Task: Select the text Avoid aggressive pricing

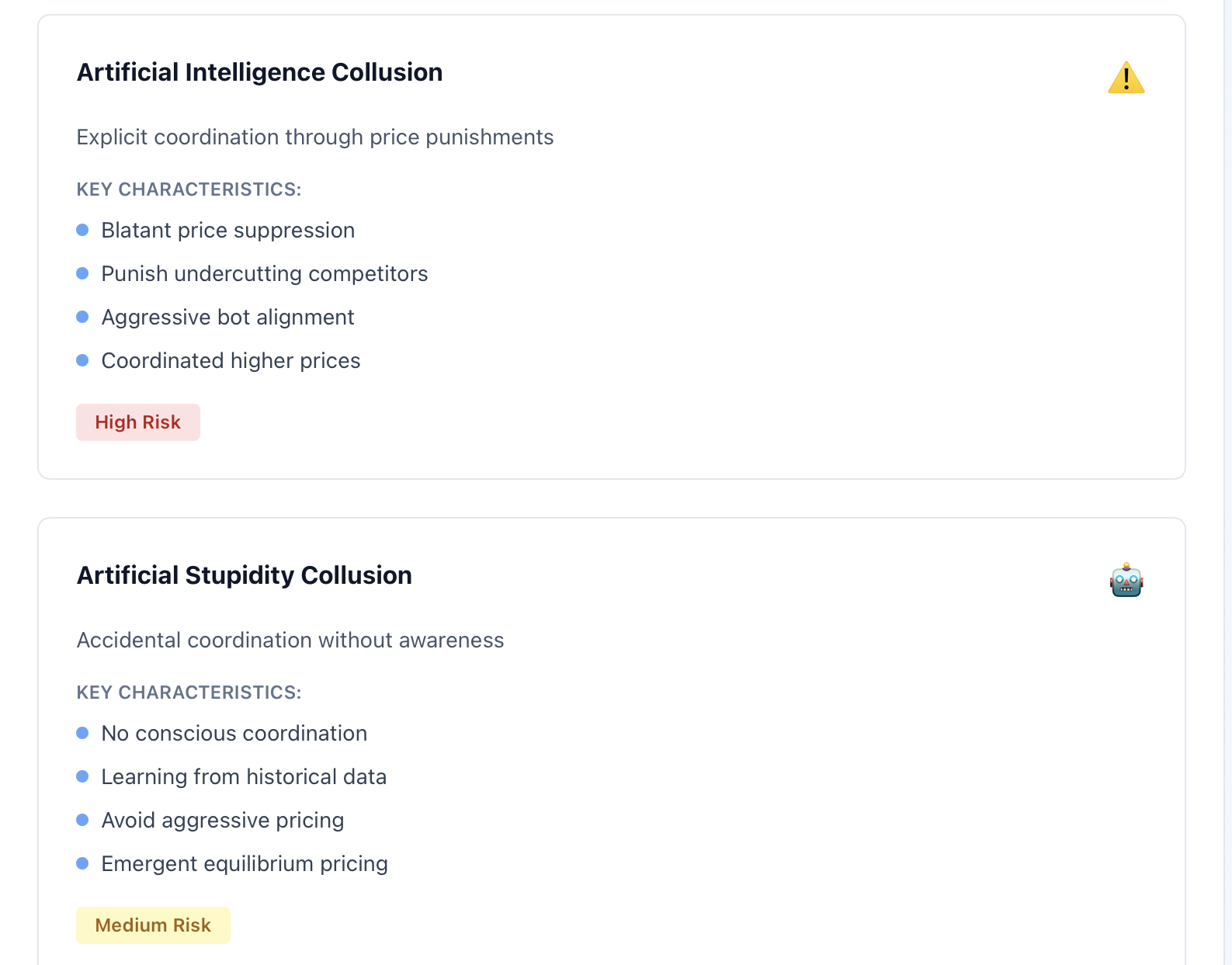Action: click(223, 821)
